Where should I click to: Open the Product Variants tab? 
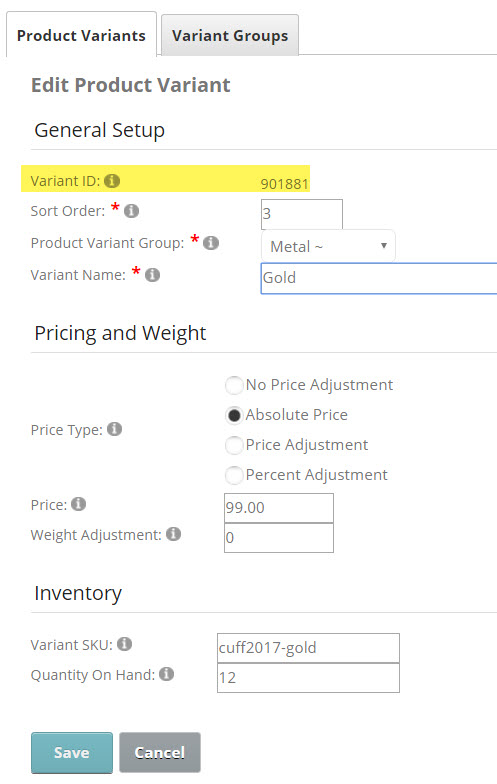click(x=82, y=35)
